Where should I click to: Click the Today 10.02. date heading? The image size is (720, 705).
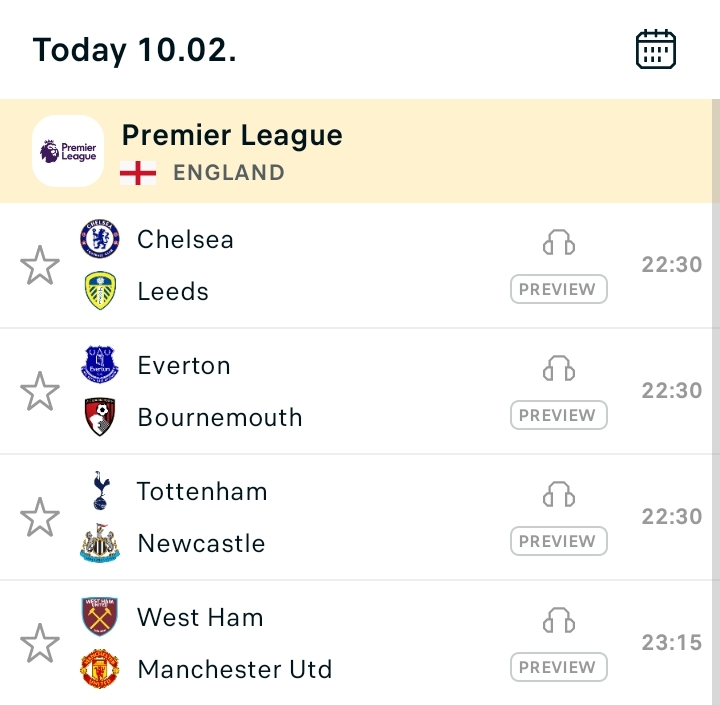(134, 49)
